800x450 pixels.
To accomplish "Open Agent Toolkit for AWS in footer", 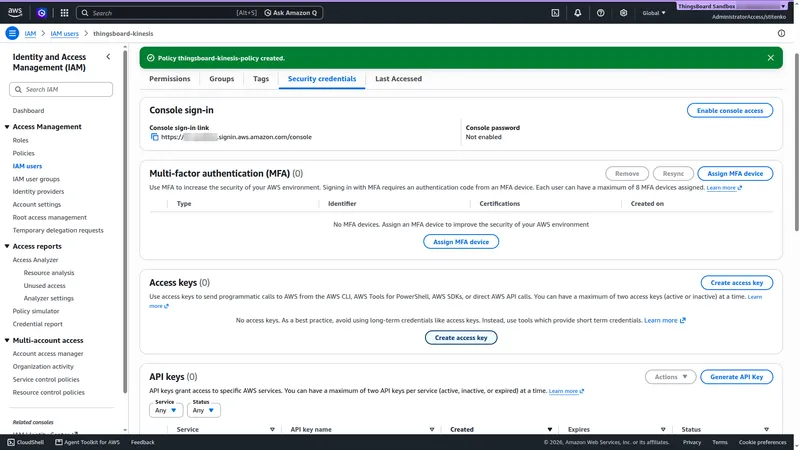I will coord(87,442).
